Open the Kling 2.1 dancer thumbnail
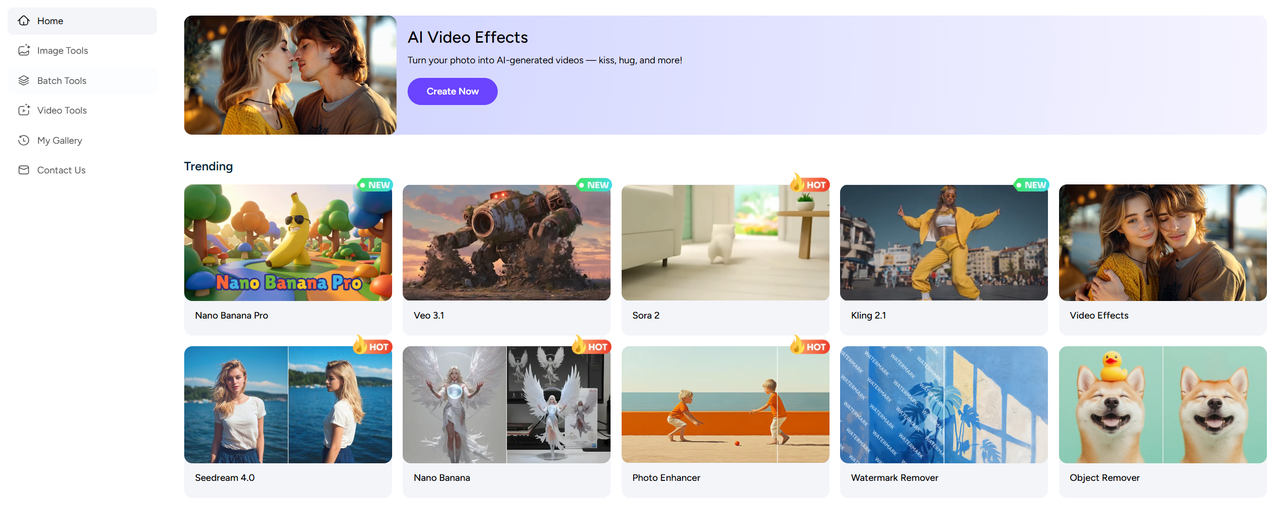 943,242
